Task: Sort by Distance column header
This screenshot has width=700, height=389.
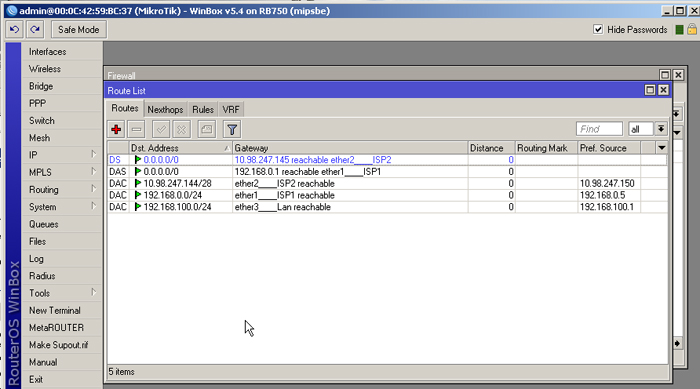Action: [491, 148]
